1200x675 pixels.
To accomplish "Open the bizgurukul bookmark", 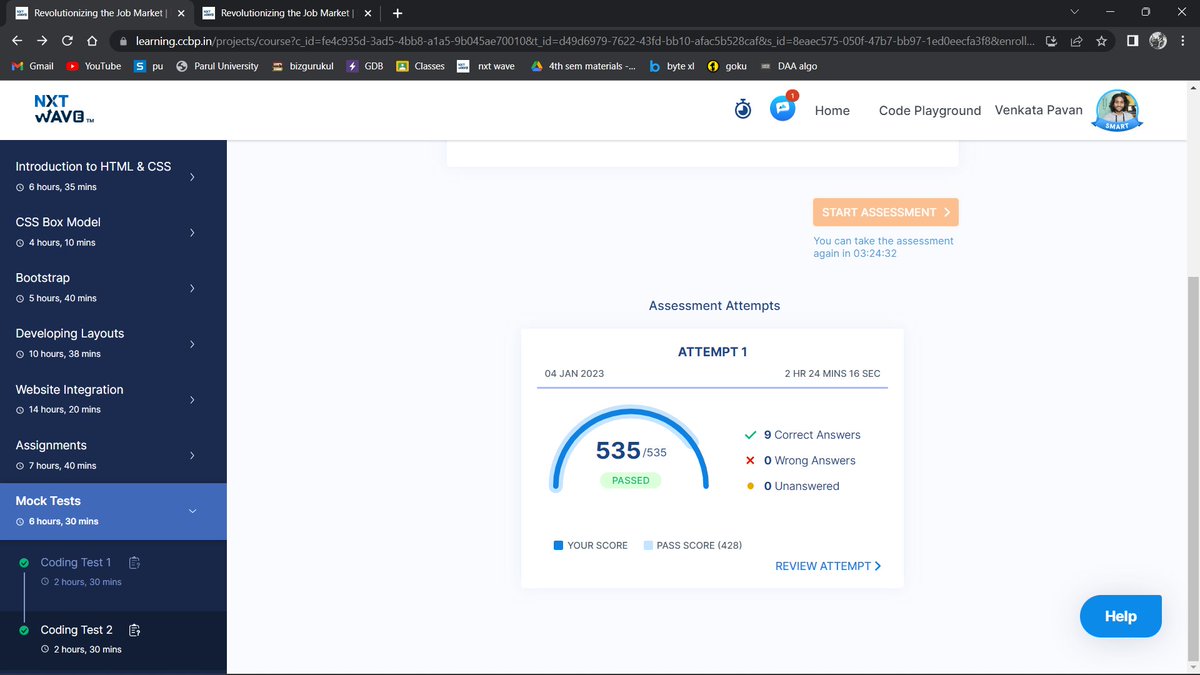I will point(304,66).
